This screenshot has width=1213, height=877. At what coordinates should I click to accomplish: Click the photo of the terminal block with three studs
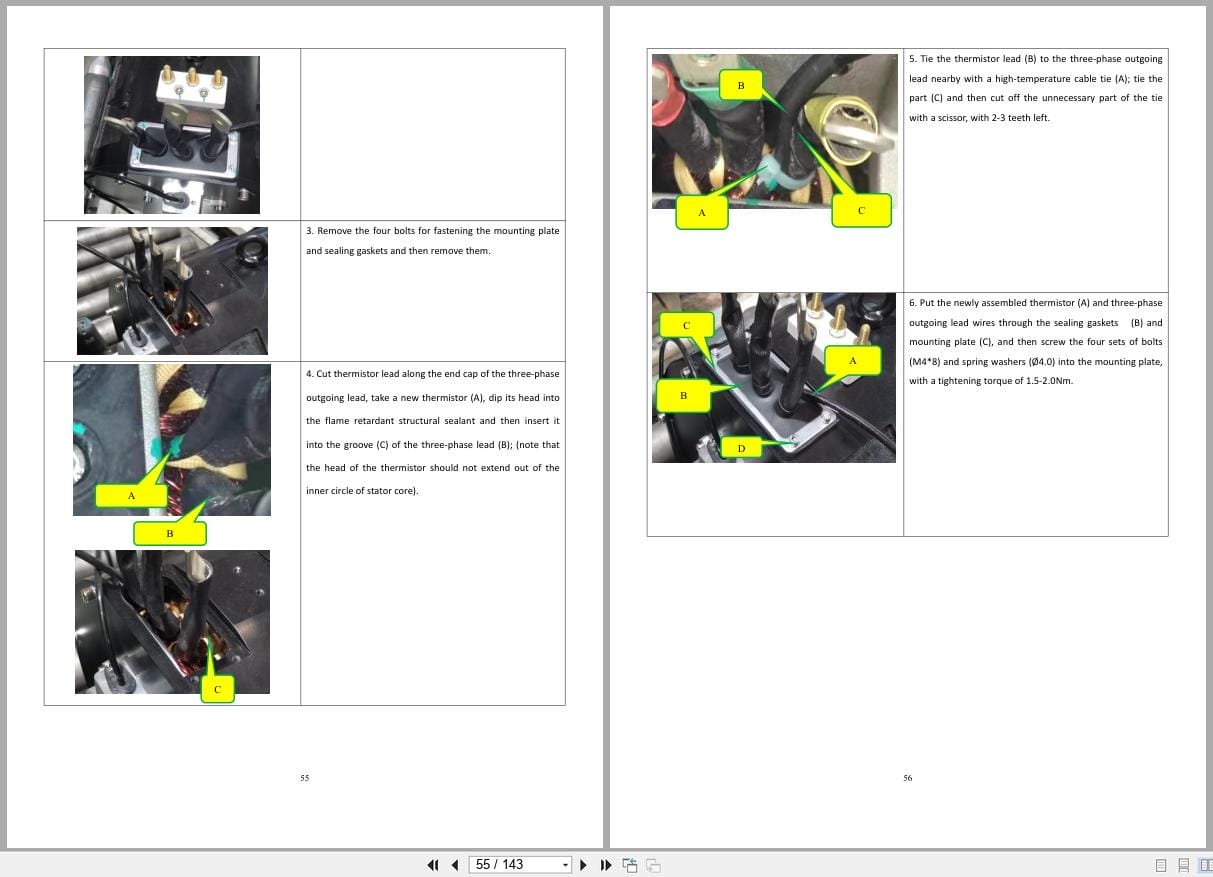point(172,135)
